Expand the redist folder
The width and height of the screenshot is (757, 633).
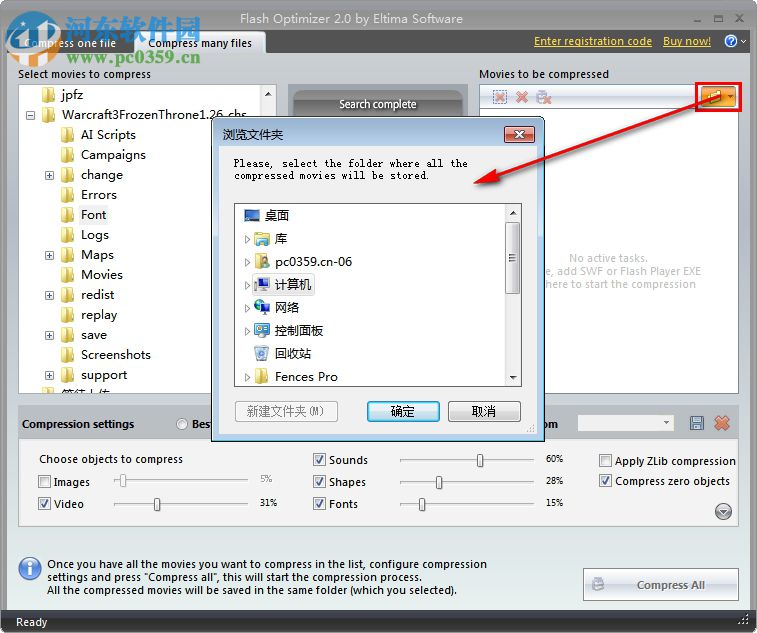tap(49, 295)
